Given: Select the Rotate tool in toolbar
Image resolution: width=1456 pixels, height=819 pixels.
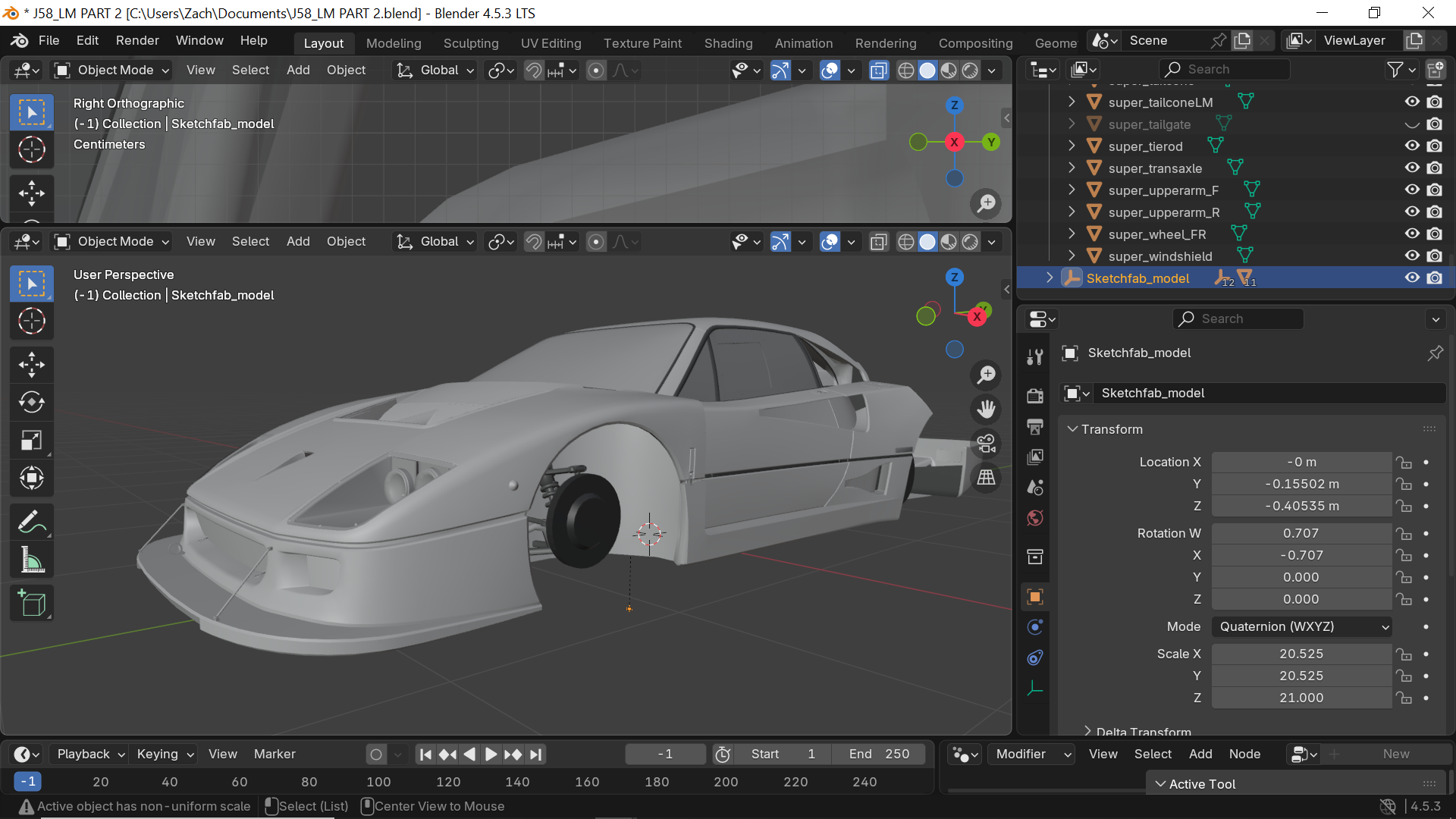Looking at the screenshot, I should [x=32, y=403].
